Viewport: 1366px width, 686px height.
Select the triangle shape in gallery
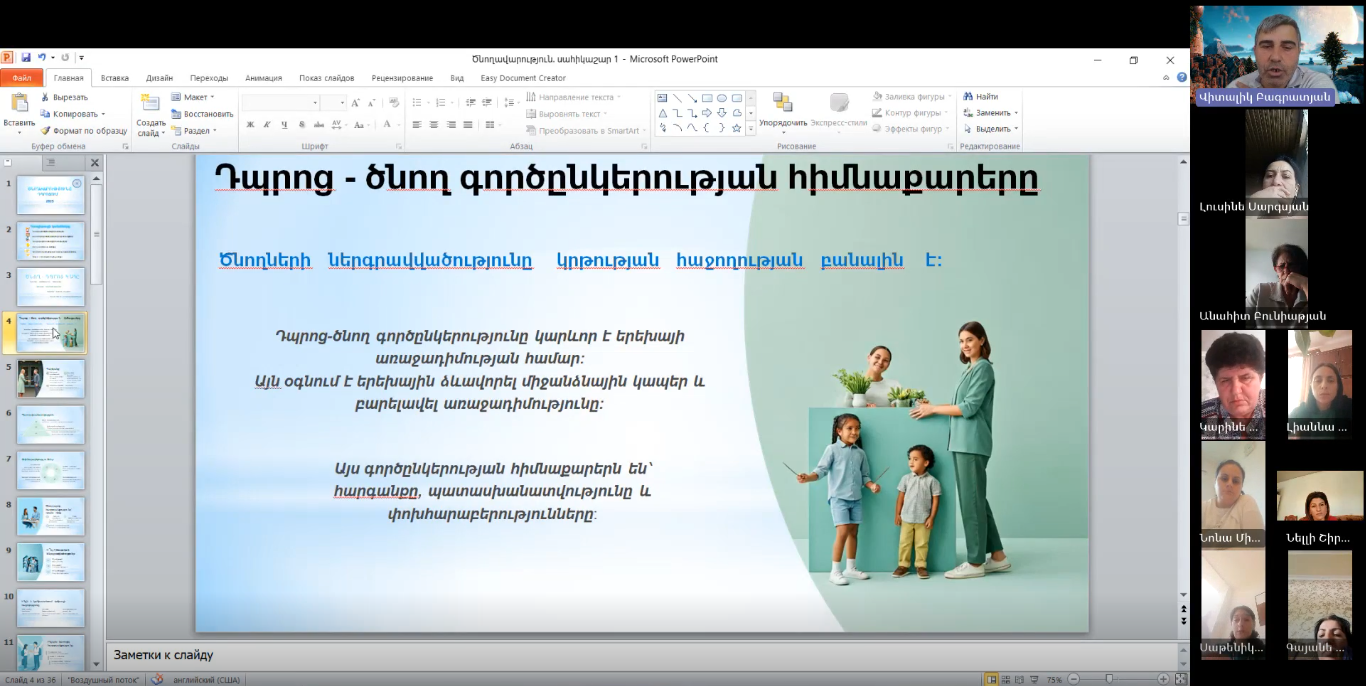(662, 113)
